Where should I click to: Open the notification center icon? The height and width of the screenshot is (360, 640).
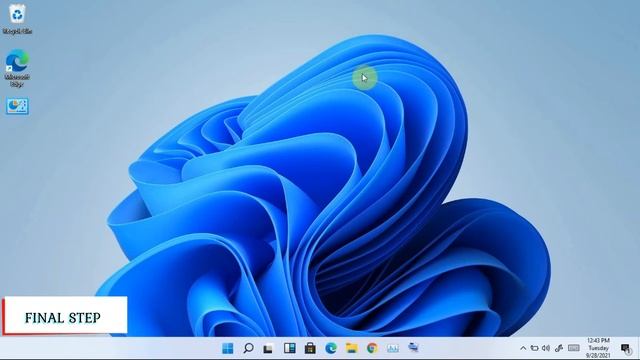pyautogui.click(x=626, y=348)
